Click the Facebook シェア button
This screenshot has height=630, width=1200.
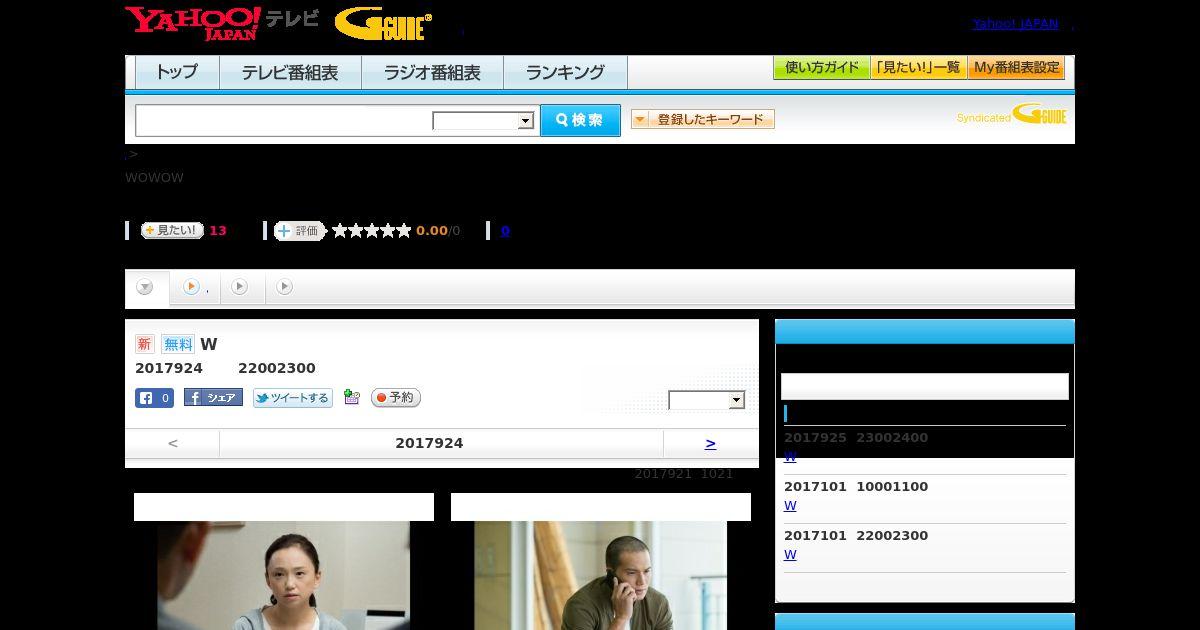click(213, 398)
